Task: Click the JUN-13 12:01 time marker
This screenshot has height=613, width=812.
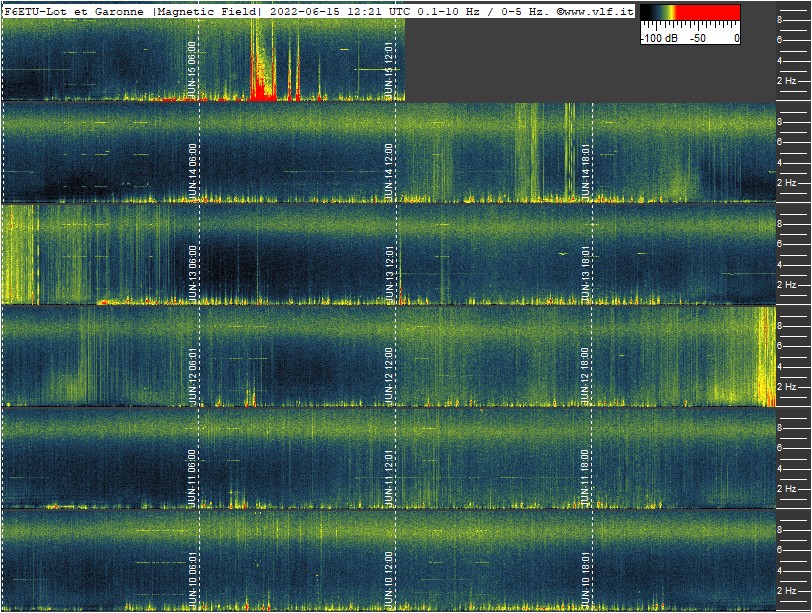Action: tap(389, 274)
